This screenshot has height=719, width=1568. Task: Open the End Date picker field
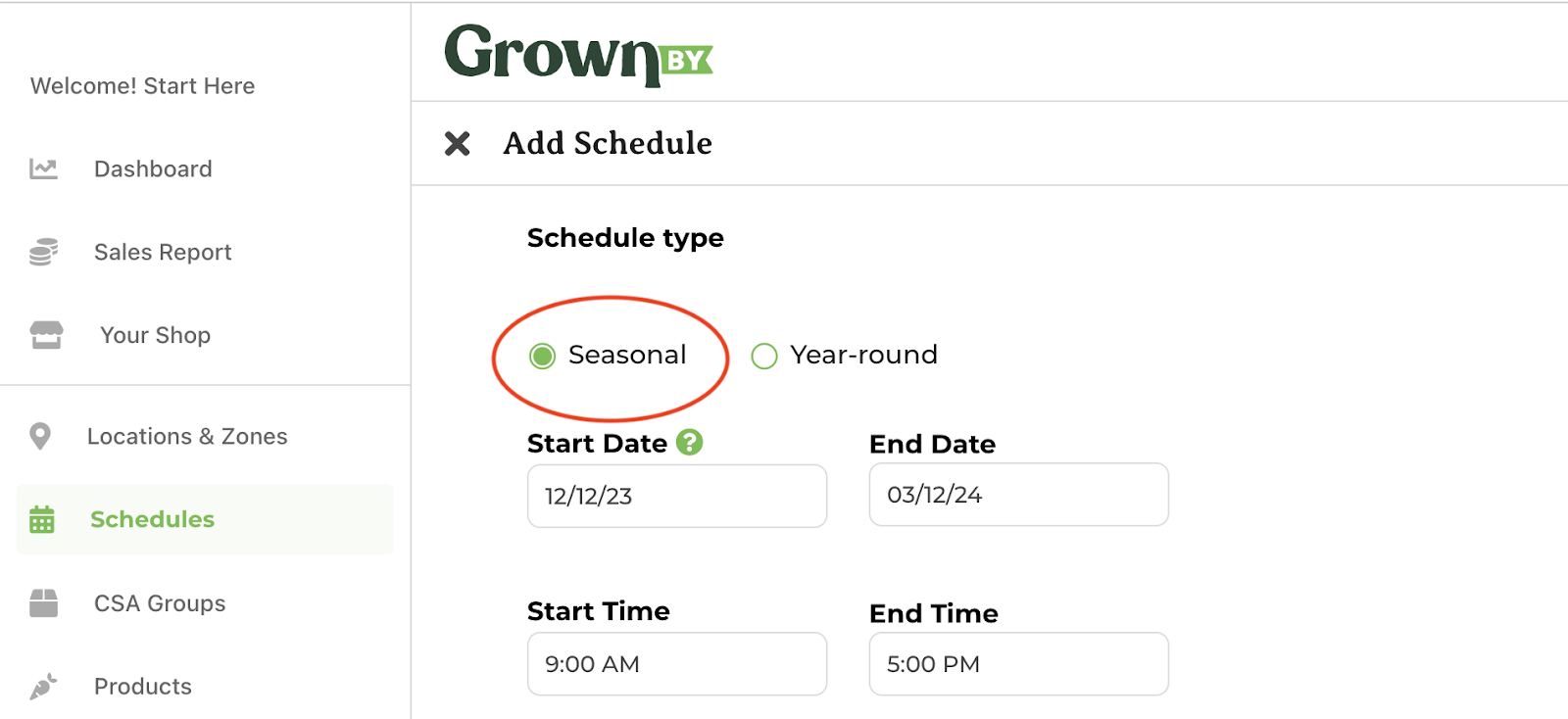(x=1019, y=495)
